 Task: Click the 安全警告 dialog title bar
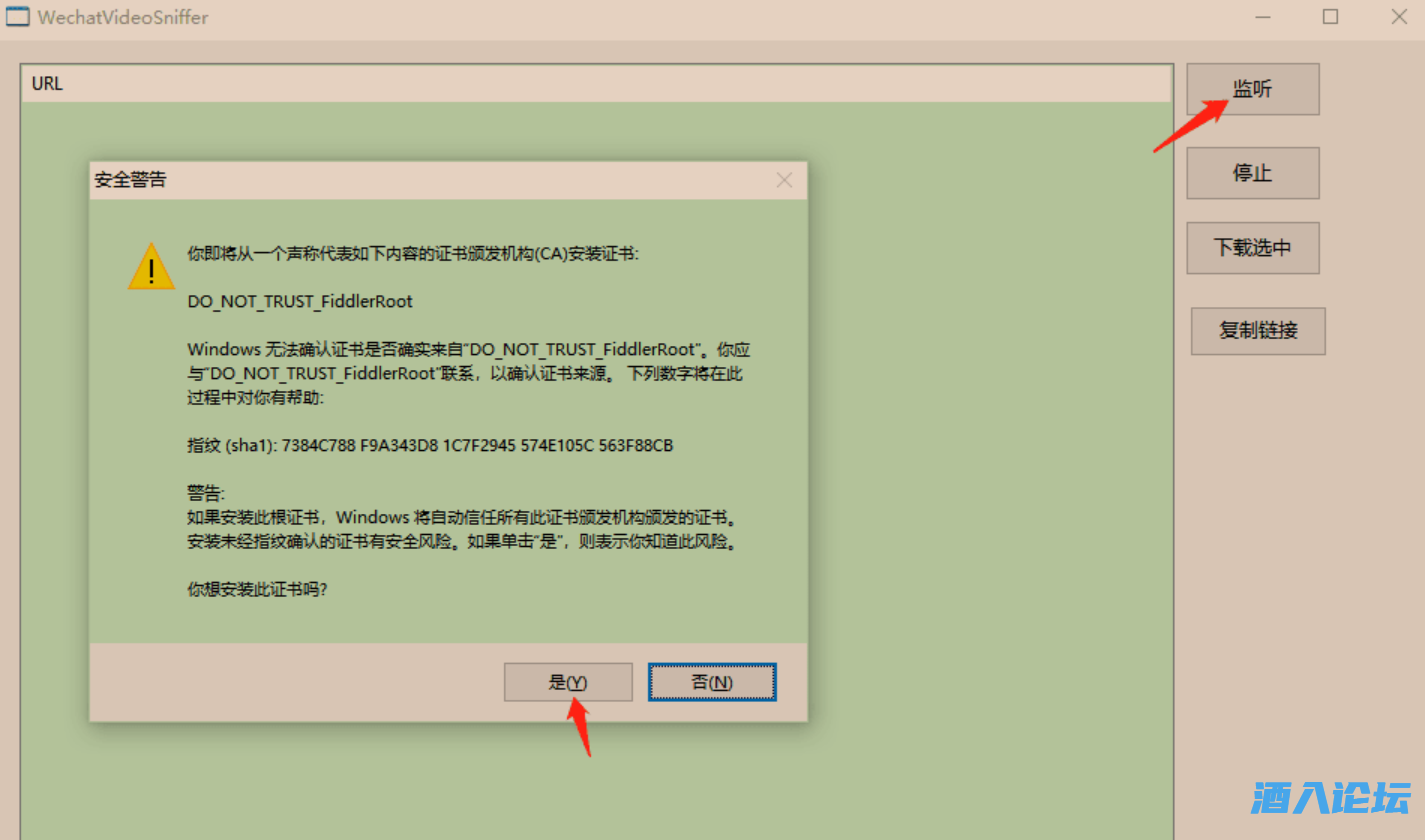[430, 180]
